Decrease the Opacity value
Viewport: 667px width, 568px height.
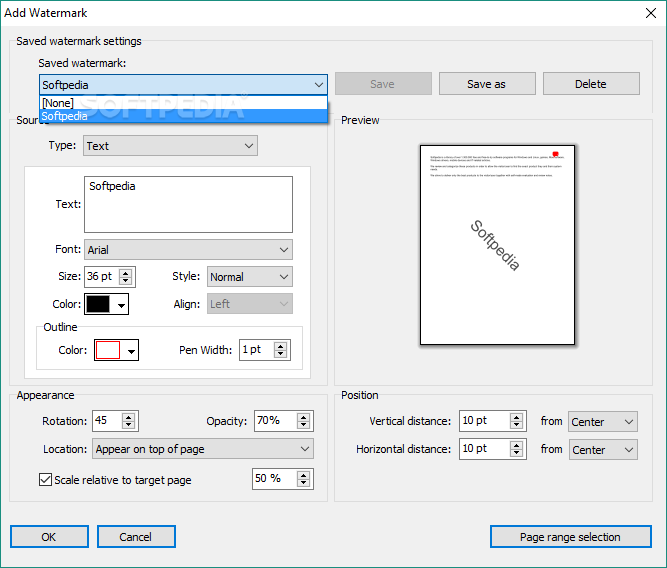click(x=303, y=425)
